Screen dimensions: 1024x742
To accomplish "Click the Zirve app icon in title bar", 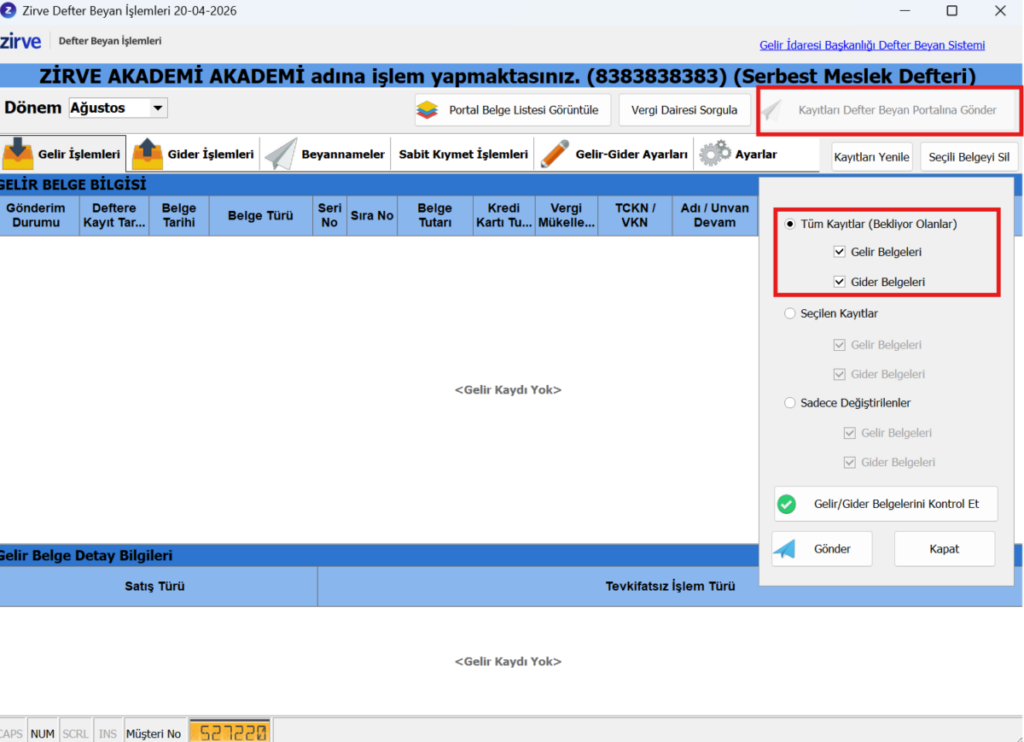I will pos(8,10).
